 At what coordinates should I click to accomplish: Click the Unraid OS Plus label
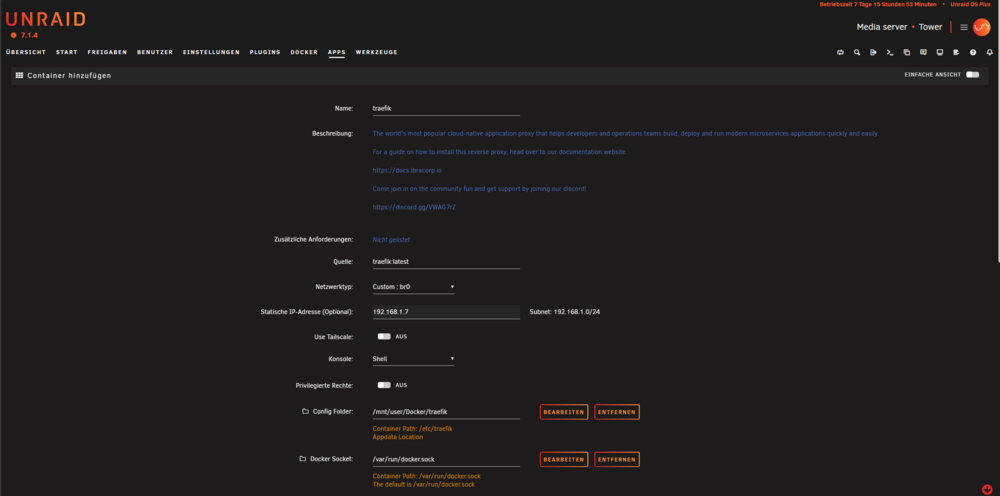click(971, 4)
